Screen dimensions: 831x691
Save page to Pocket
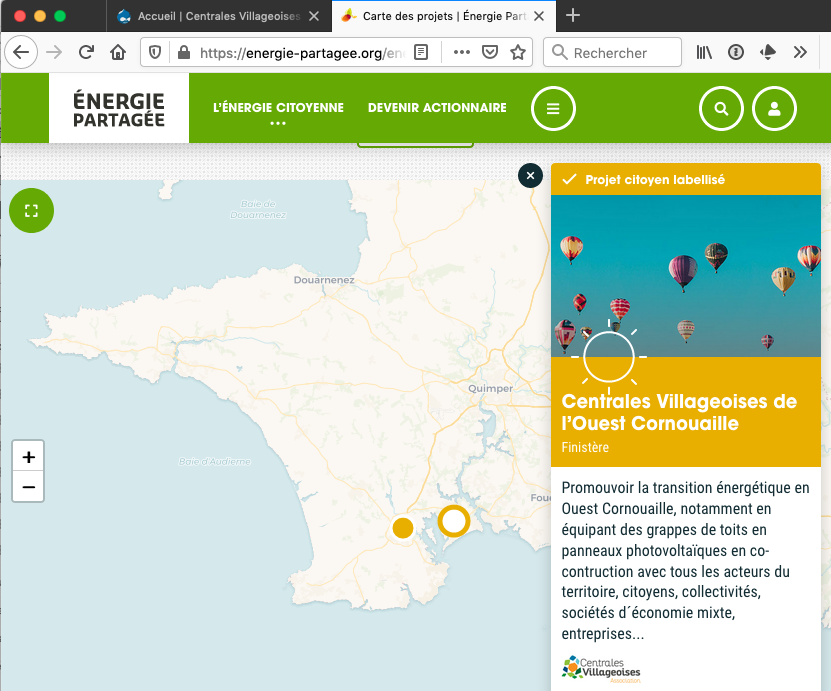(x=490, y=52)
